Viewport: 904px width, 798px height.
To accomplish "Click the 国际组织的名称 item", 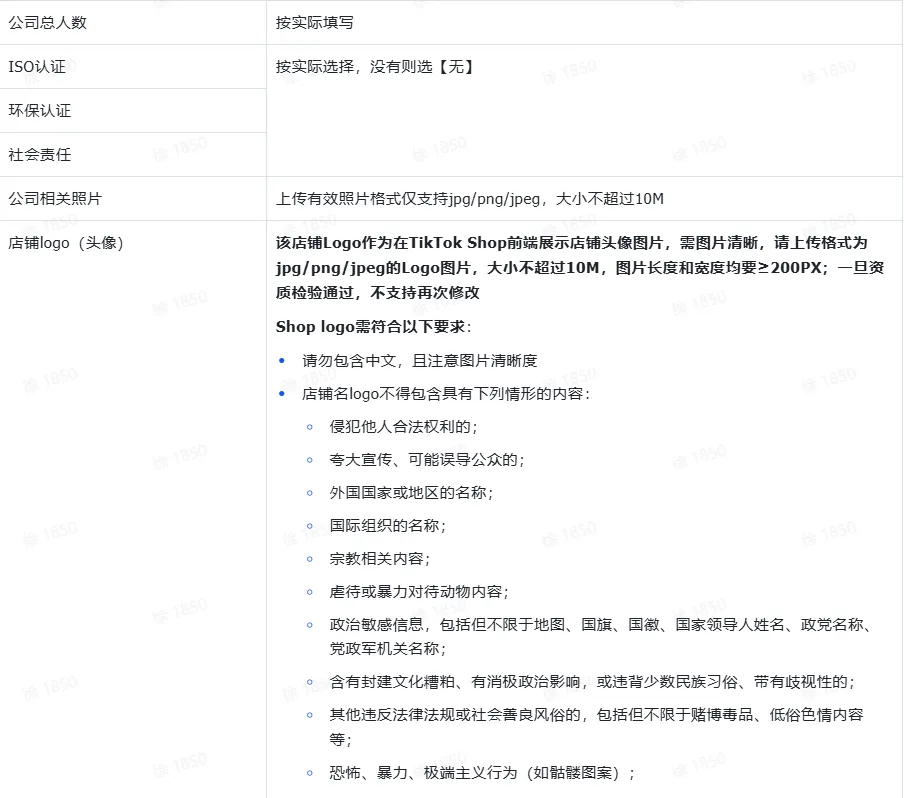I will tap(388, 526).
